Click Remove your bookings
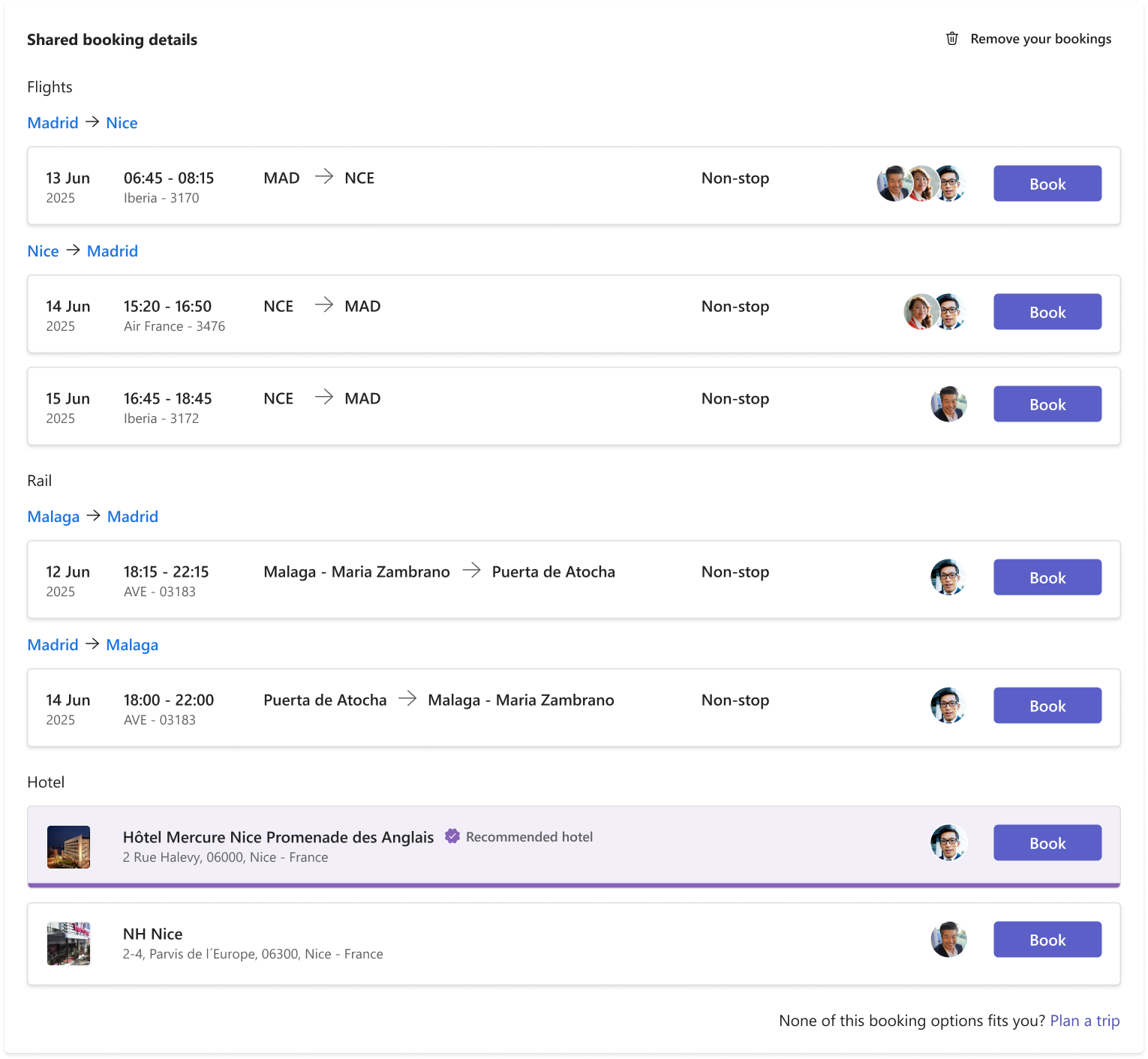Screen dimensions: 1148x1059 click(x=1040, y=39)
